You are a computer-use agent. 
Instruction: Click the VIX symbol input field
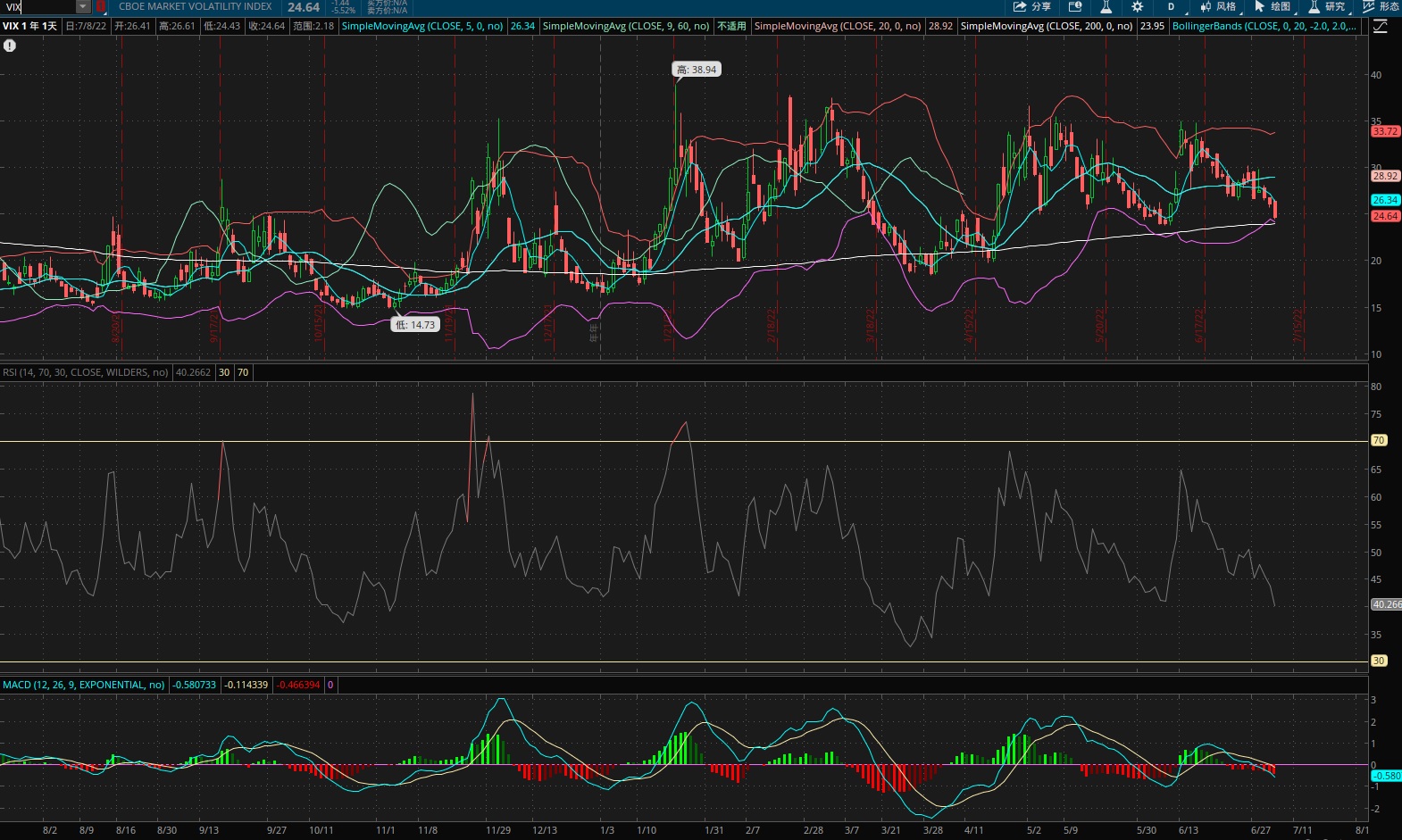[38, 7]
